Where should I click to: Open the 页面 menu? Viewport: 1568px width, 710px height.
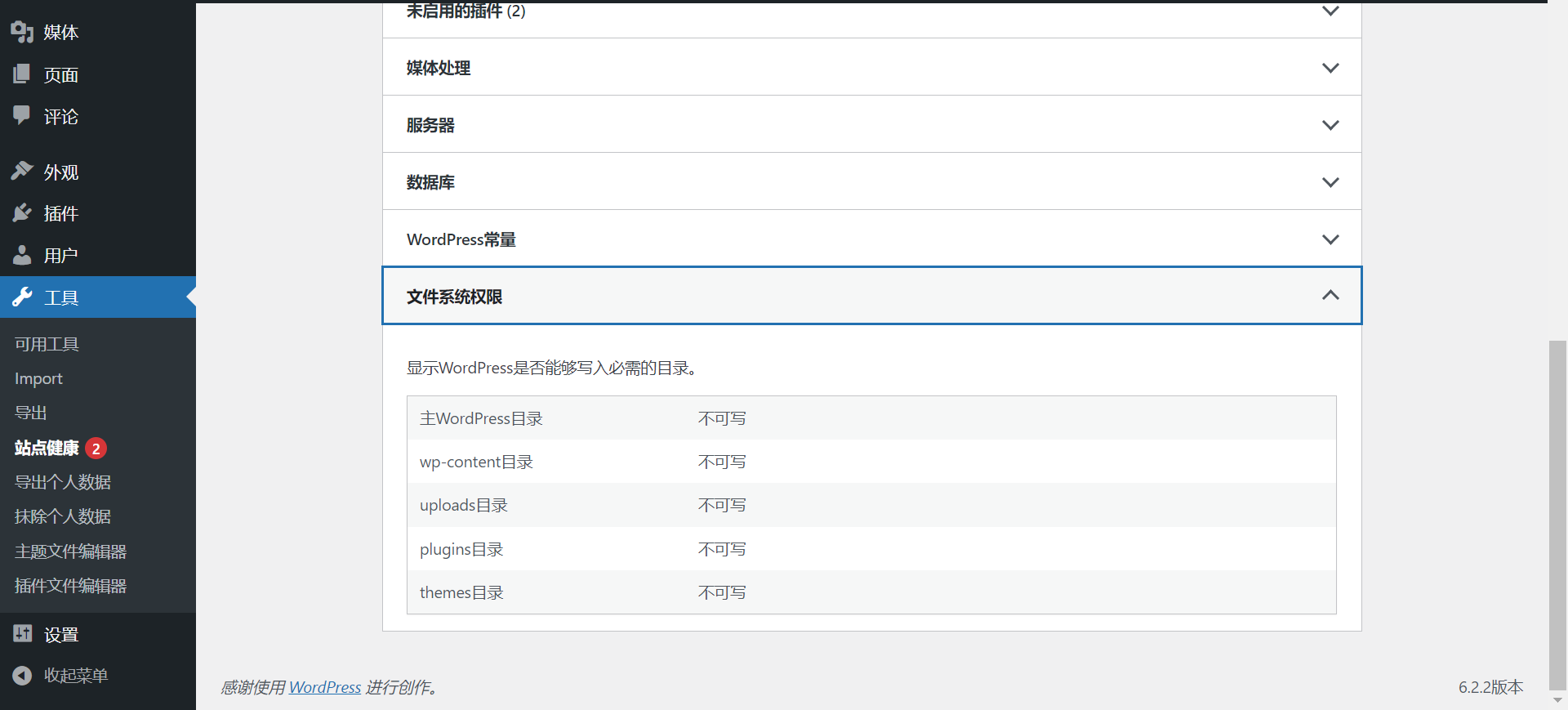click(98, 74)
